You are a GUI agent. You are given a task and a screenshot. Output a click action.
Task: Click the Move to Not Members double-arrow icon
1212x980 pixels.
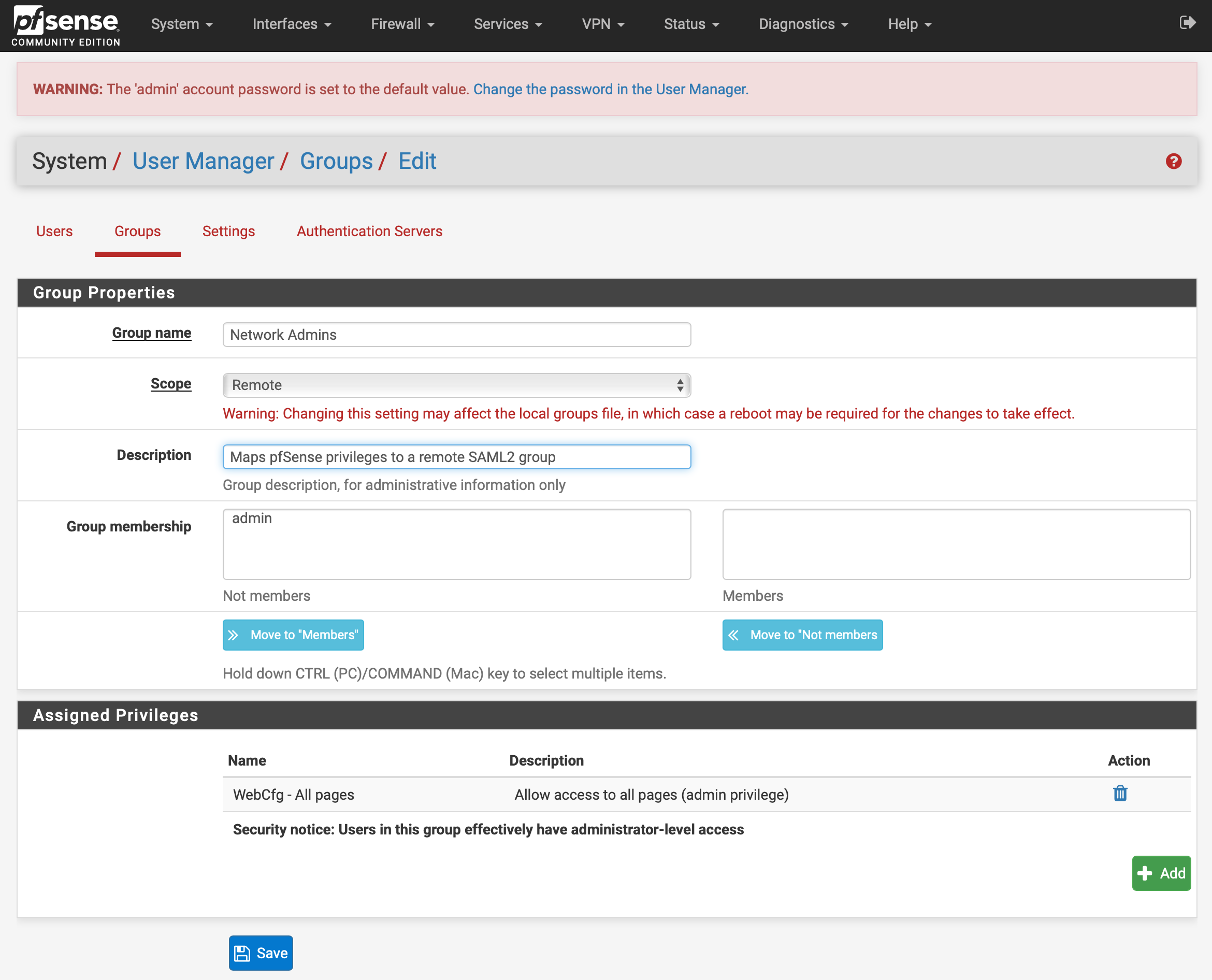click(735, 635)
